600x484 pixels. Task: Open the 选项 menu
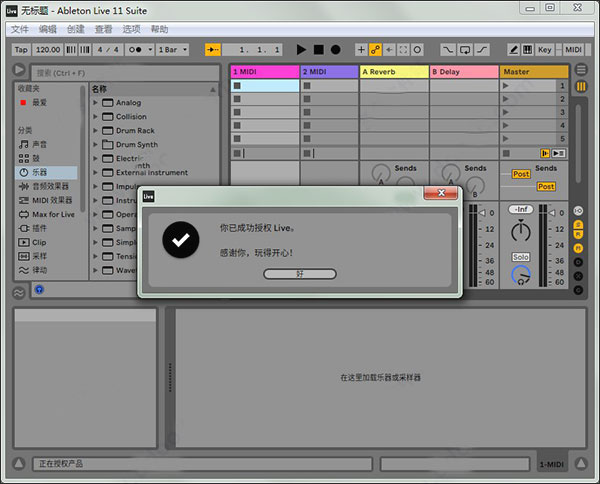[131, 29]
